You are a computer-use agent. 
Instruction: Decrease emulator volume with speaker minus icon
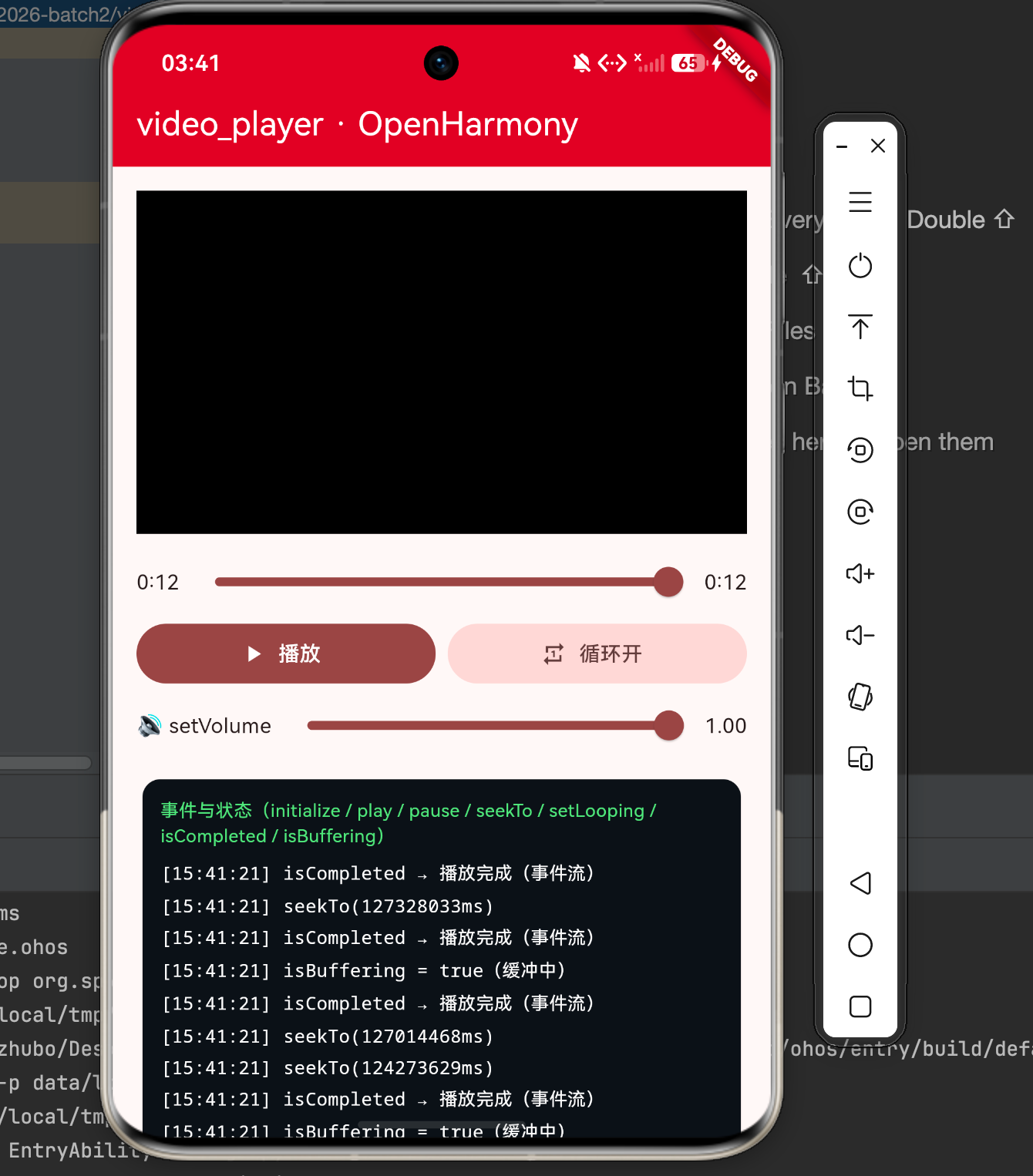860,635
